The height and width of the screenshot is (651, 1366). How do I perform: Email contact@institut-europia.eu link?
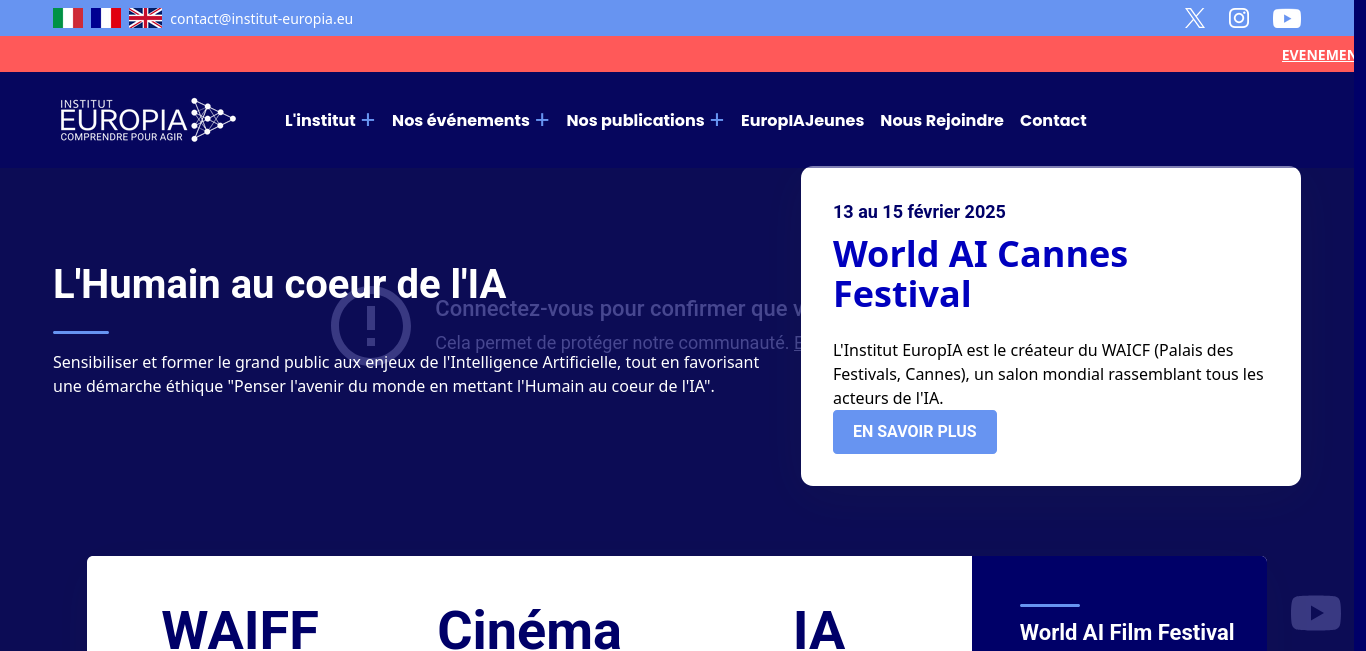(262, 19)
